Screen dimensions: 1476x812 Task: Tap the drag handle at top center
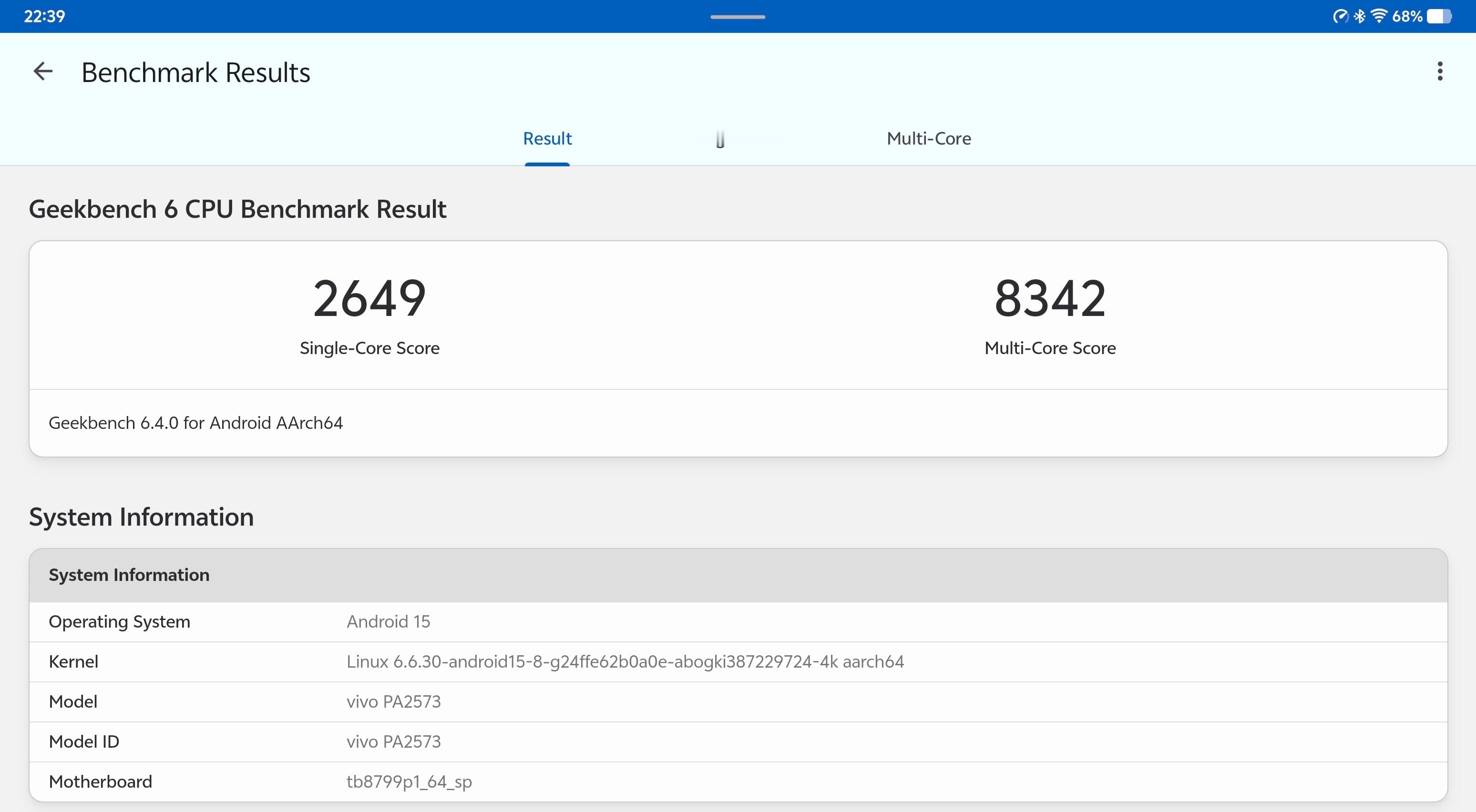coord(738,17)
